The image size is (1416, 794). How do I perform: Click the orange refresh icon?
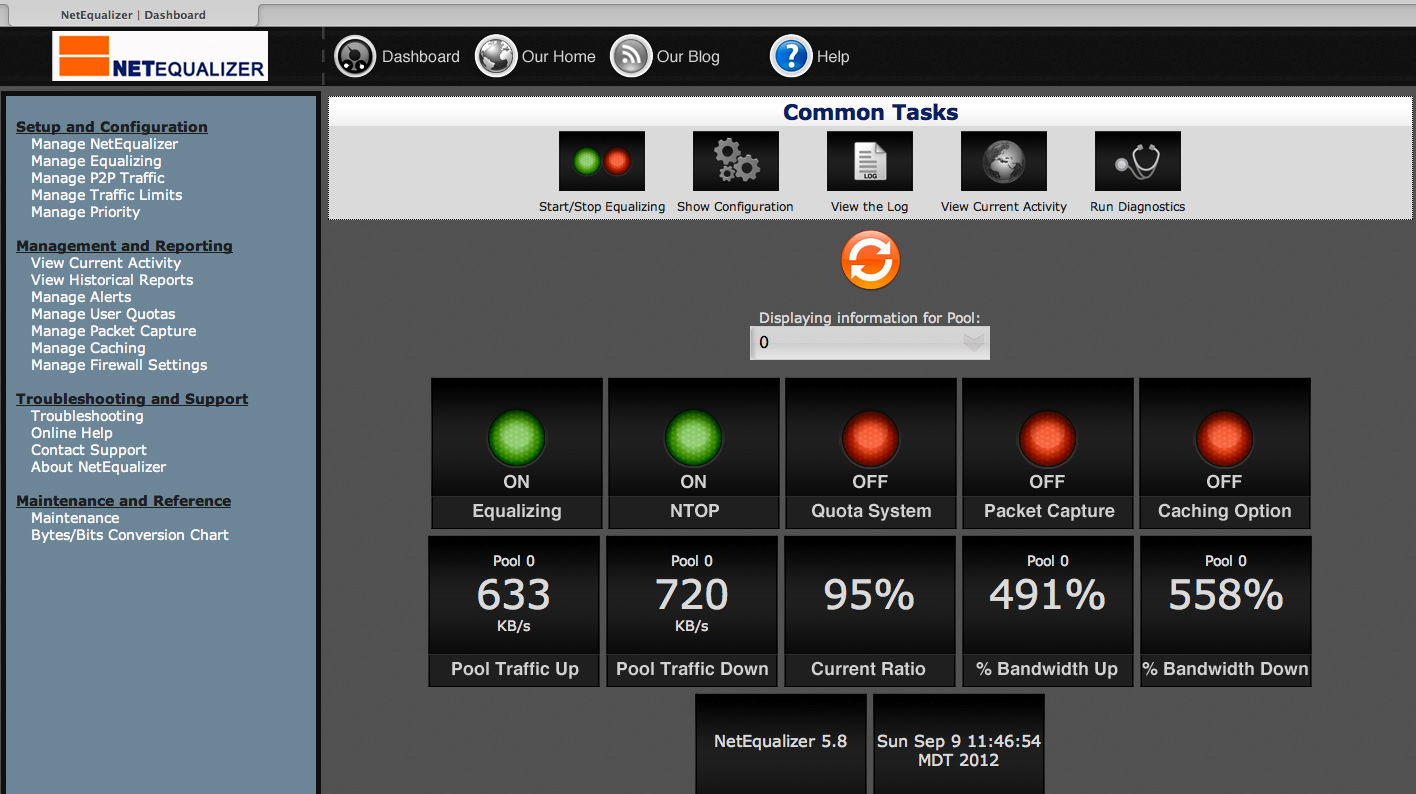point(870,261)
